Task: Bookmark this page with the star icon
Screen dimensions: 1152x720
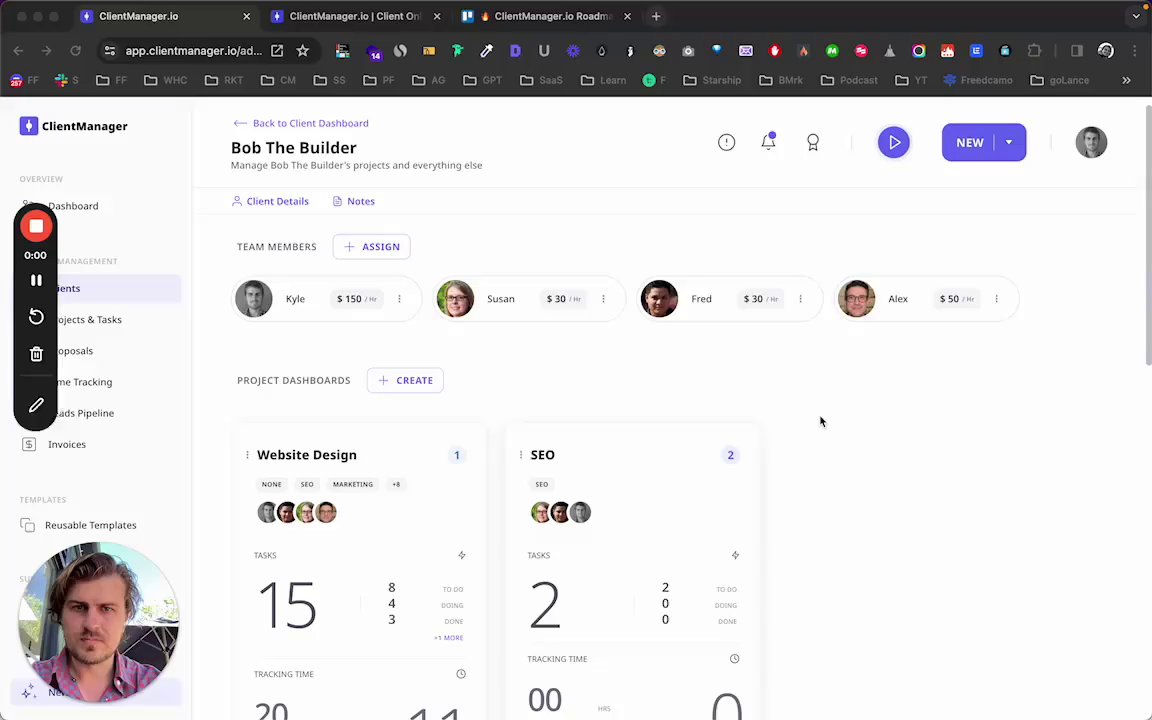Action: (303, 51)
